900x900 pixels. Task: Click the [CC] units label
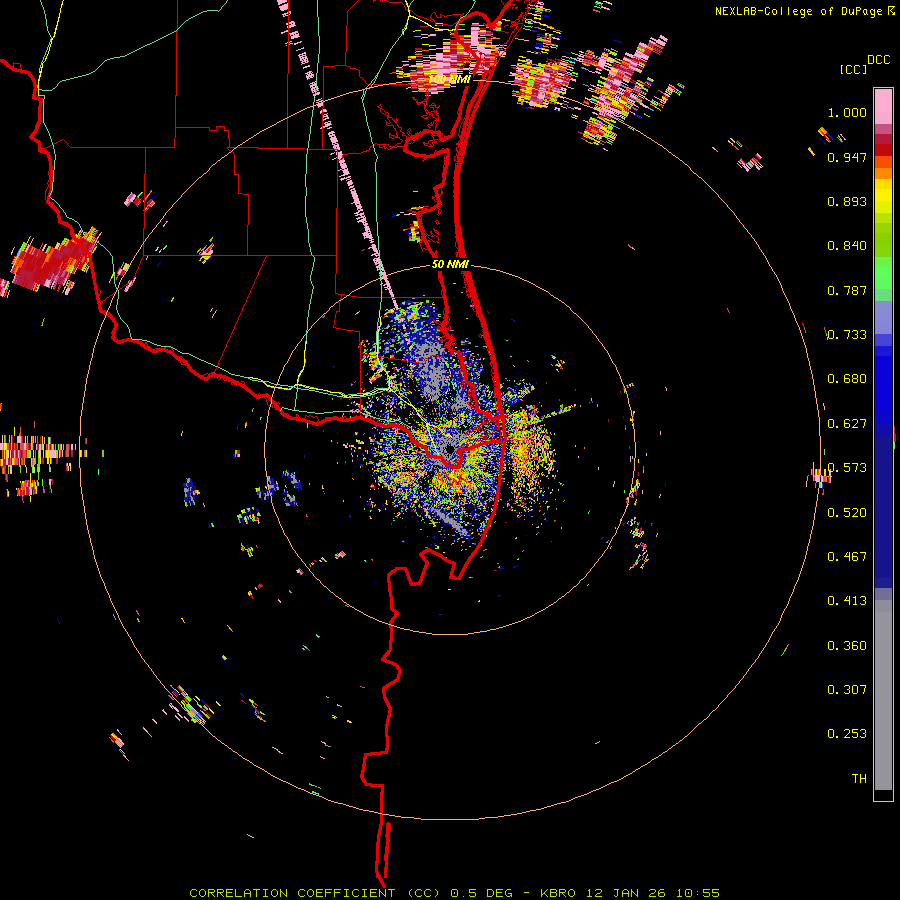[854, 69]
